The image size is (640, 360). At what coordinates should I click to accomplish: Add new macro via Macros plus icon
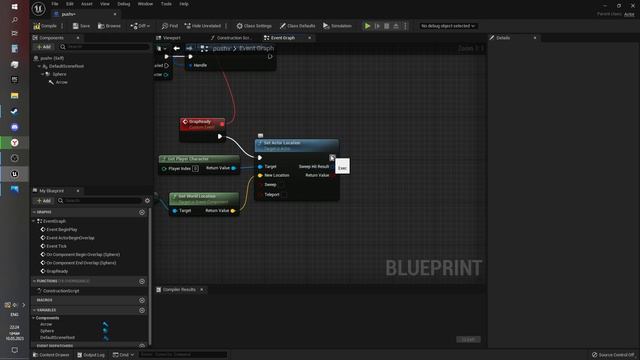click(x=142, y=300)
